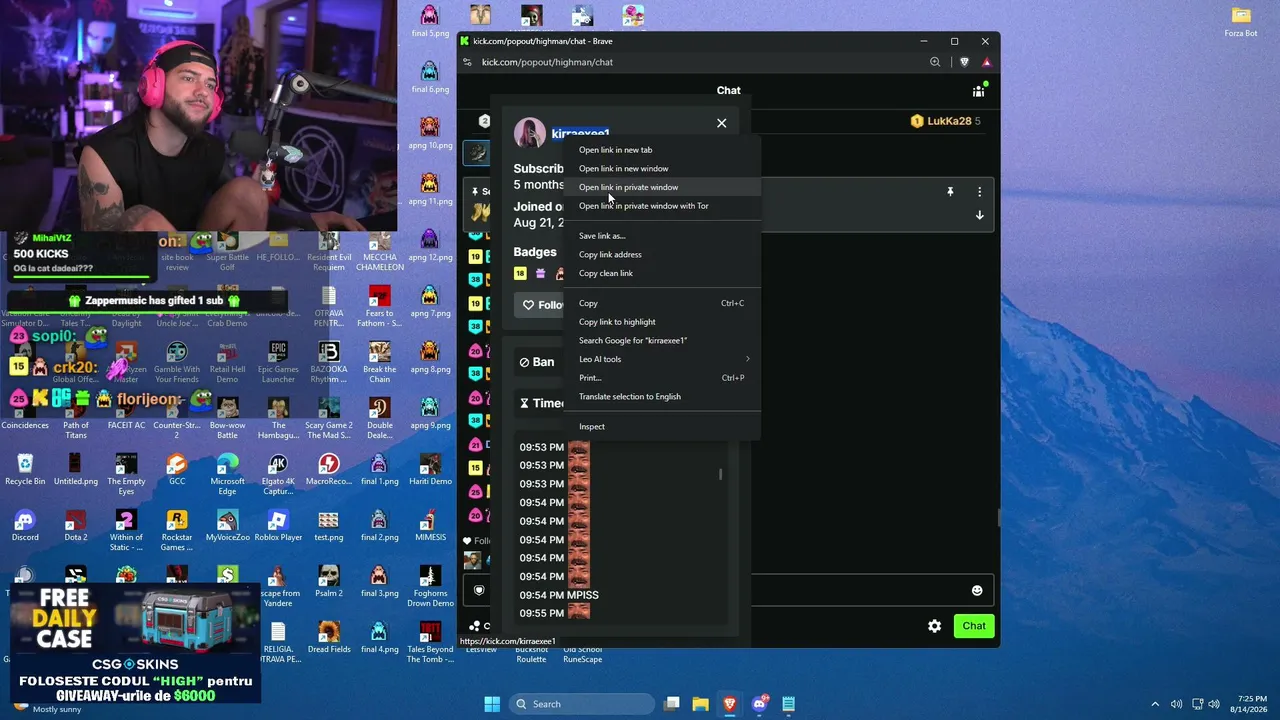Open Windows Start menu
The width and height of the screenshot is (1280, 720).
click(x=492, y=704)
